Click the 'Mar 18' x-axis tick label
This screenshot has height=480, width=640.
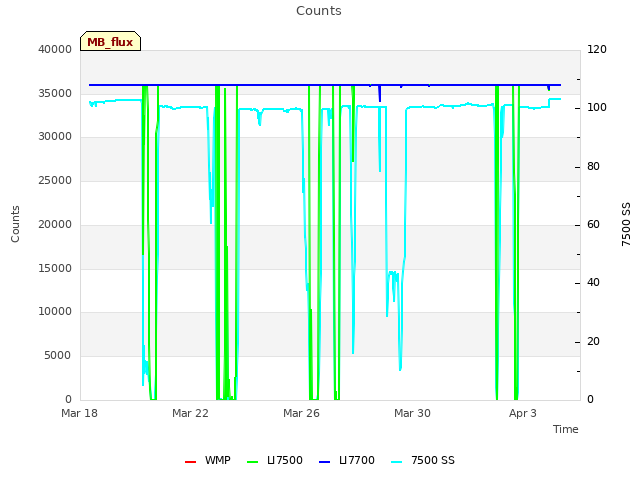pos(80,413)
